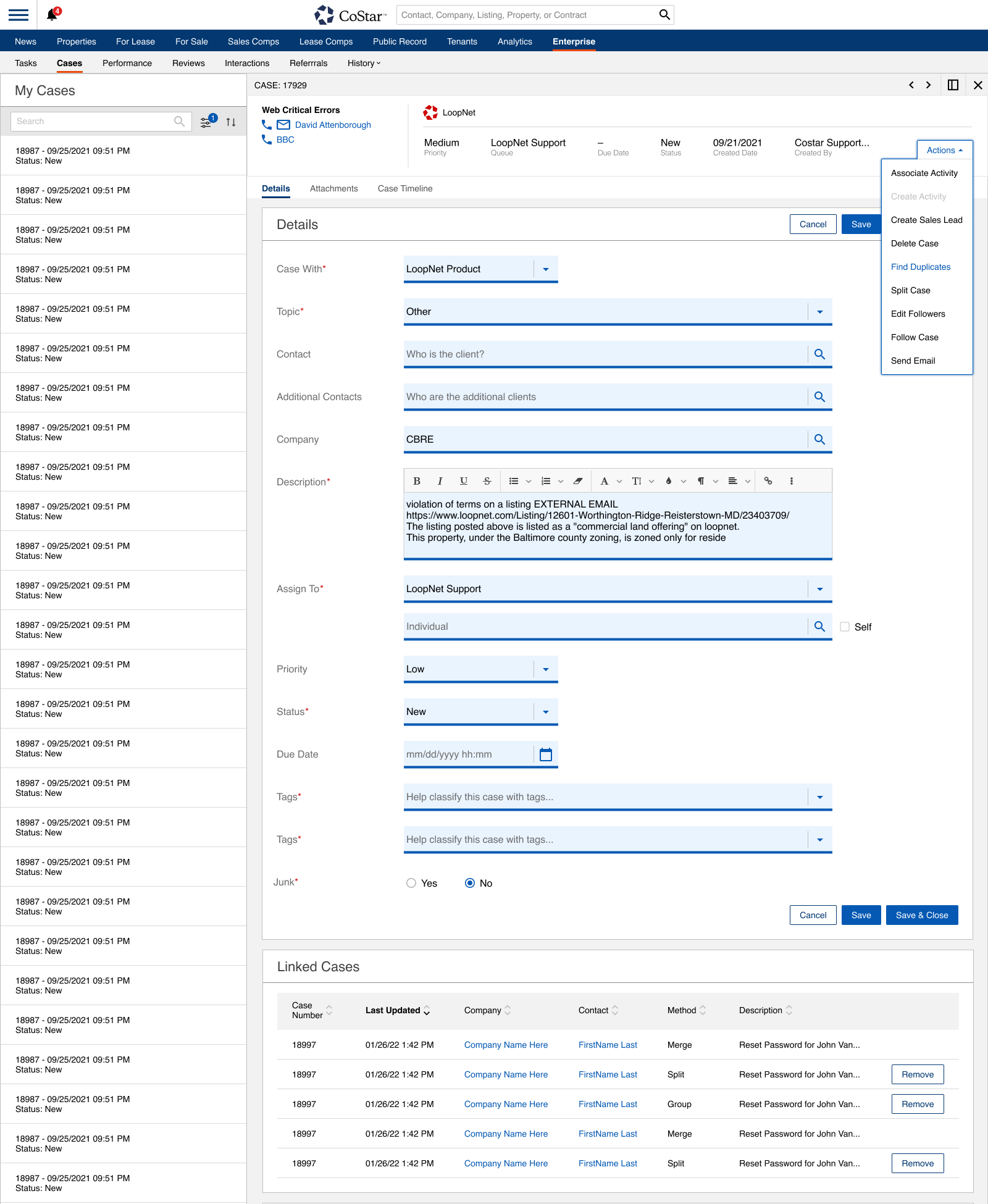
Task: Apply italic formatting in description
Action: tap(440, 481)
